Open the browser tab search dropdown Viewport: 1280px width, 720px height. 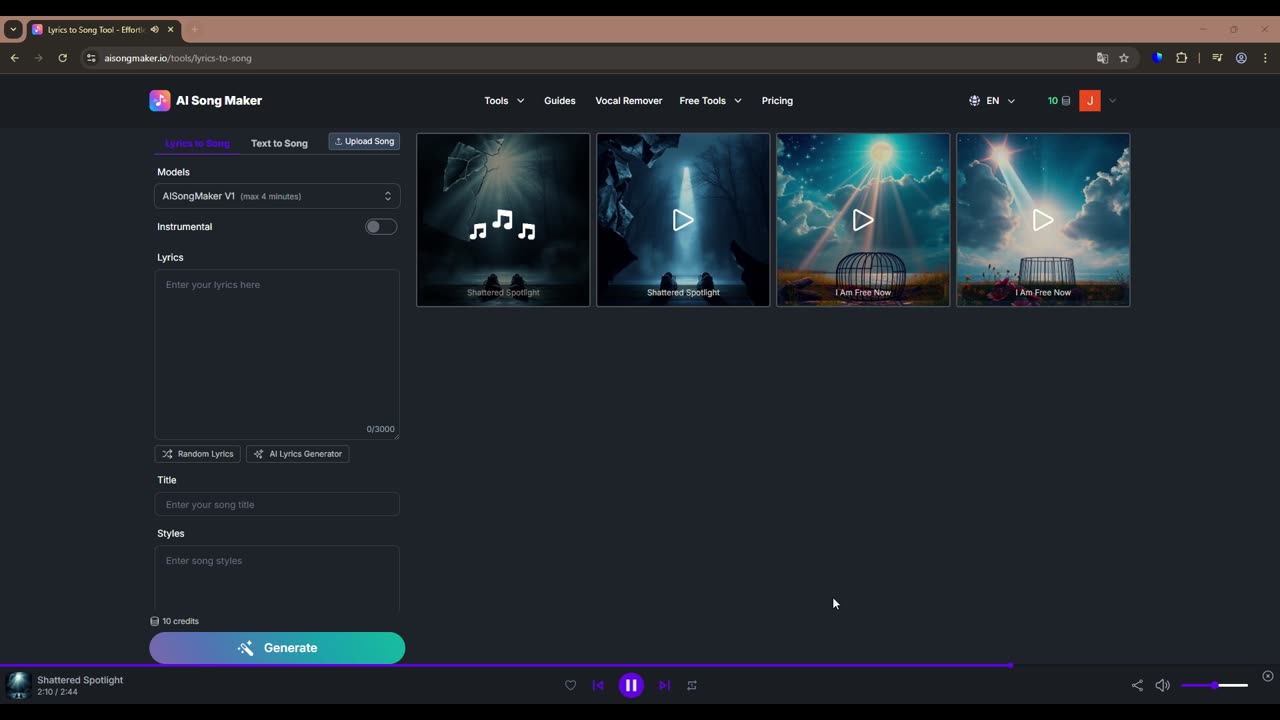click(x=13, y=30)
